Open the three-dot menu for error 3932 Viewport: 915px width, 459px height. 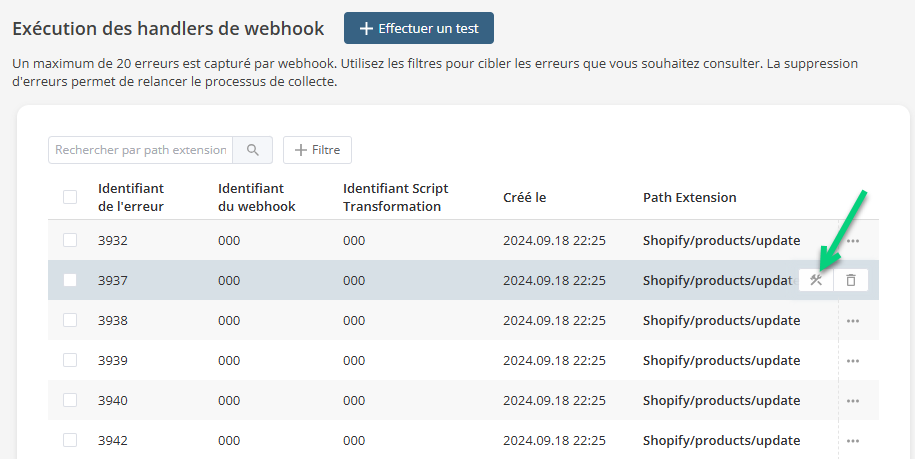pos(853,241)
